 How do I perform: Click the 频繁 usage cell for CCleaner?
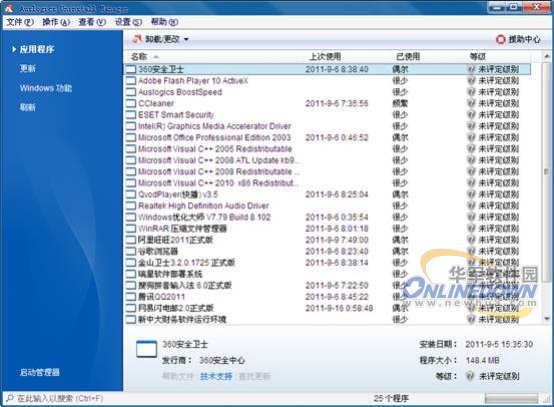[400, 103]
